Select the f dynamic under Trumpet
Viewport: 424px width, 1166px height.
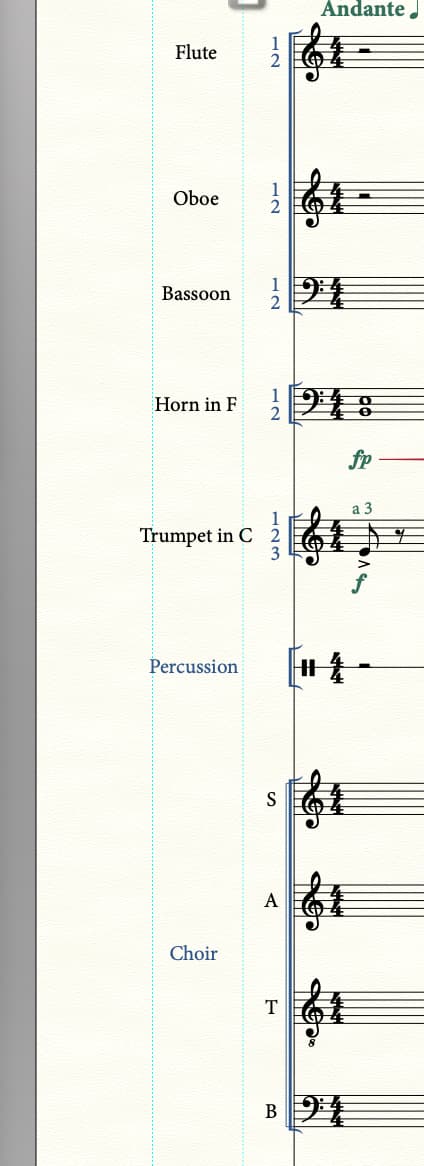pos(360,585)
